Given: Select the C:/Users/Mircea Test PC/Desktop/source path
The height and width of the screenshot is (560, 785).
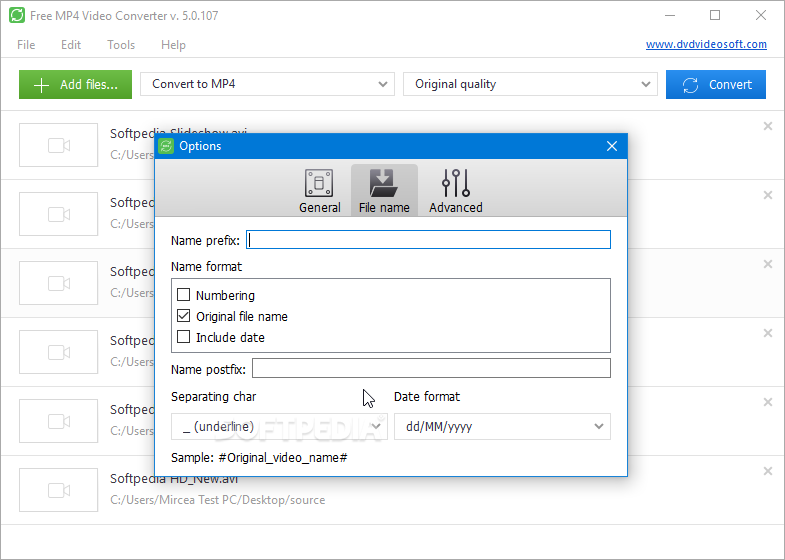Looking at the screenshot, I should [x=218, y=499].
